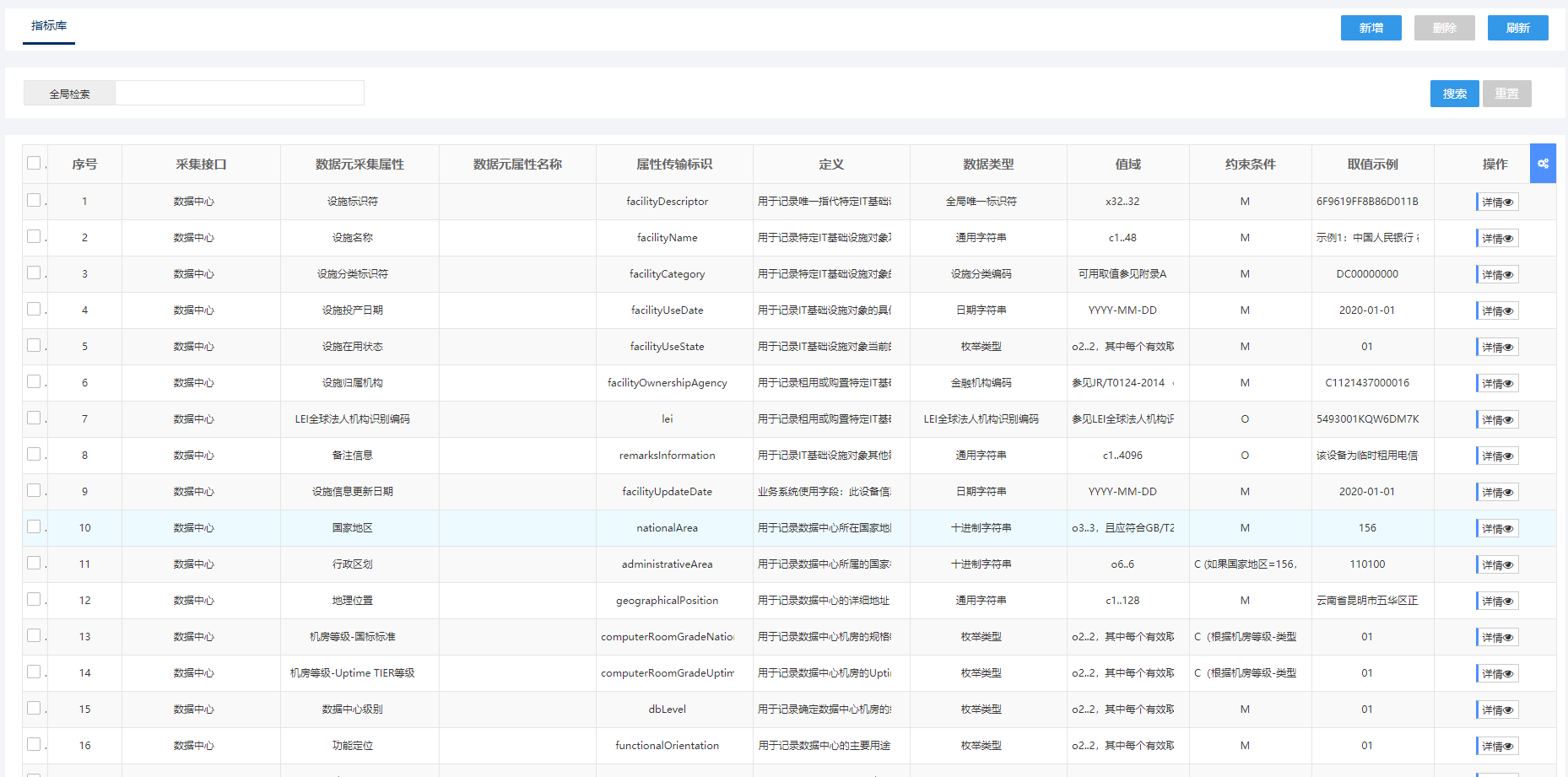Click the 采集接口 column header
This screenshot has width=1568, height=777.
pyautogui.click(x=201, y=165)
